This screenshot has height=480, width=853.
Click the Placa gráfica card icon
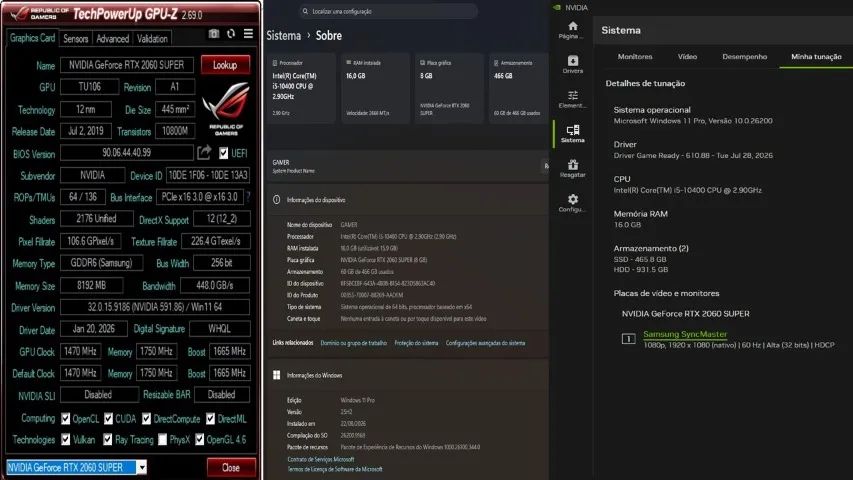(x=422, y=63)
